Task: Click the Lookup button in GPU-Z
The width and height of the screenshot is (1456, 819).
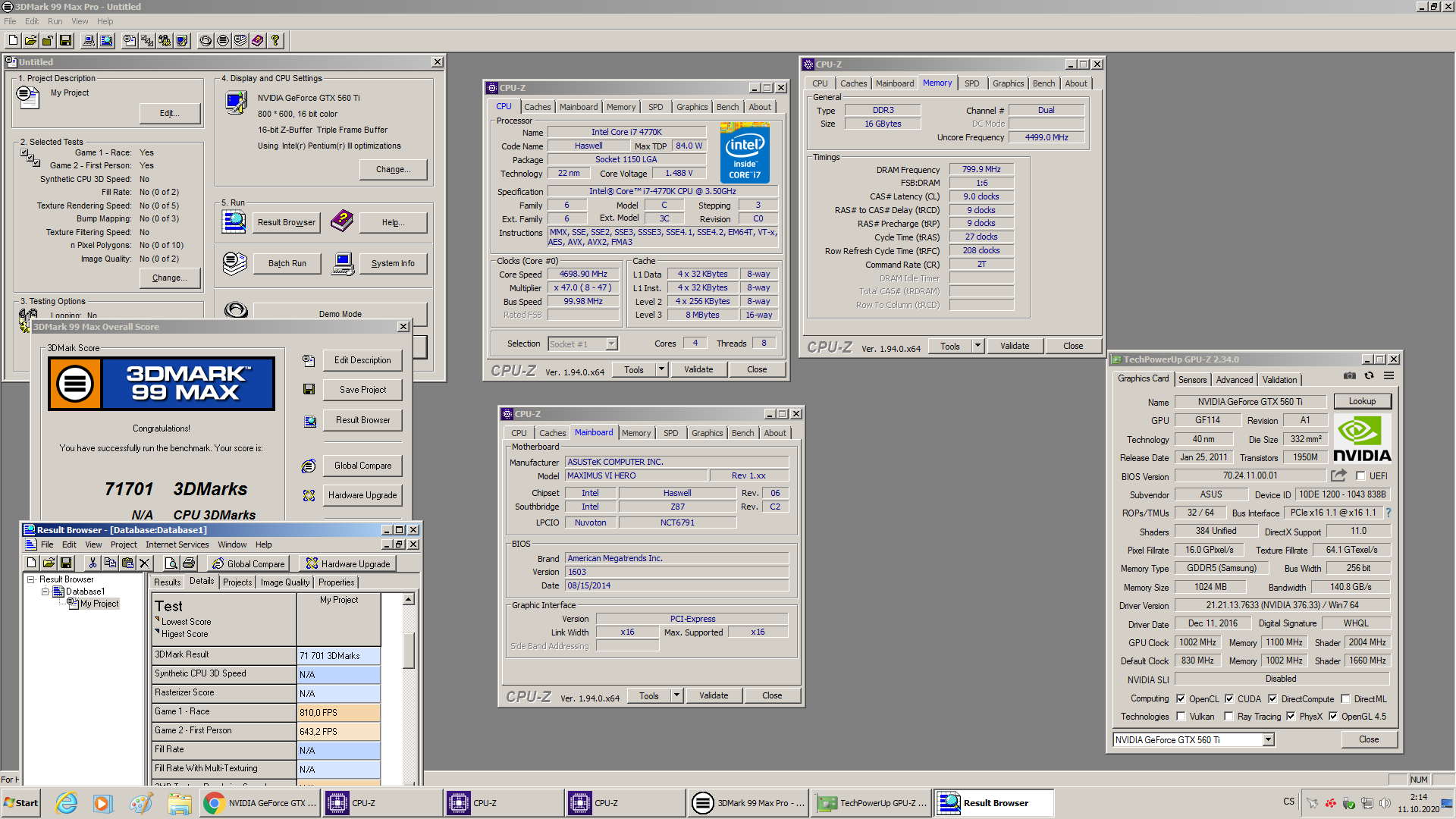Action: coord(1362,401)
